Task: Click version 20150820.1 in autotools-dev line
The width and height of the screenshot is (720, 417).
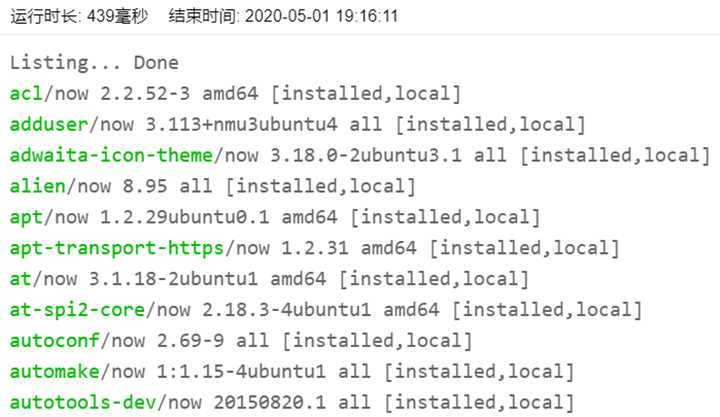Action: coord(270,402)
